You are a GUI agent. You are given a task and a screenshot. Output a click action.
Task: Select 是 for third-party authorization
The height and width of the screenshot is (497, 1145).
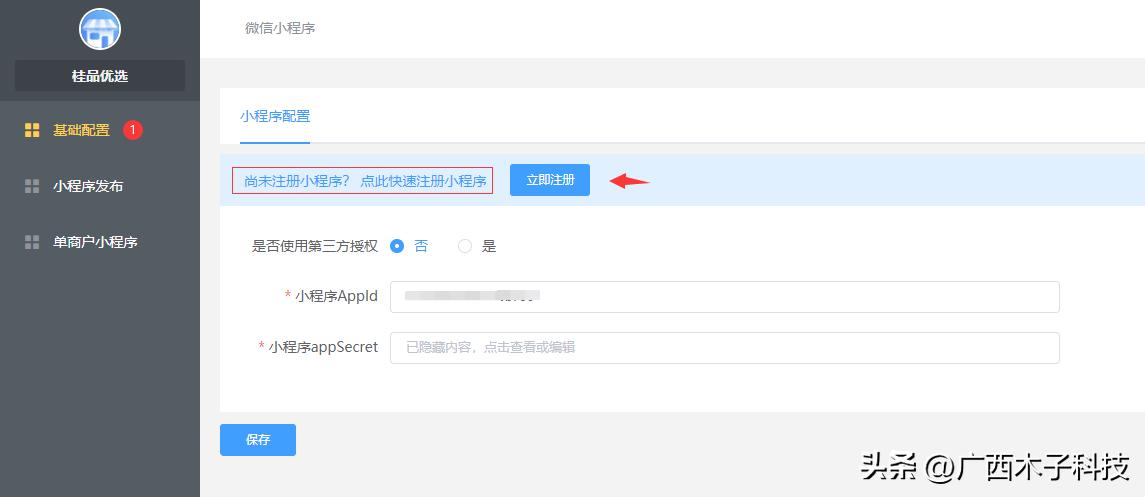[465, 247]
